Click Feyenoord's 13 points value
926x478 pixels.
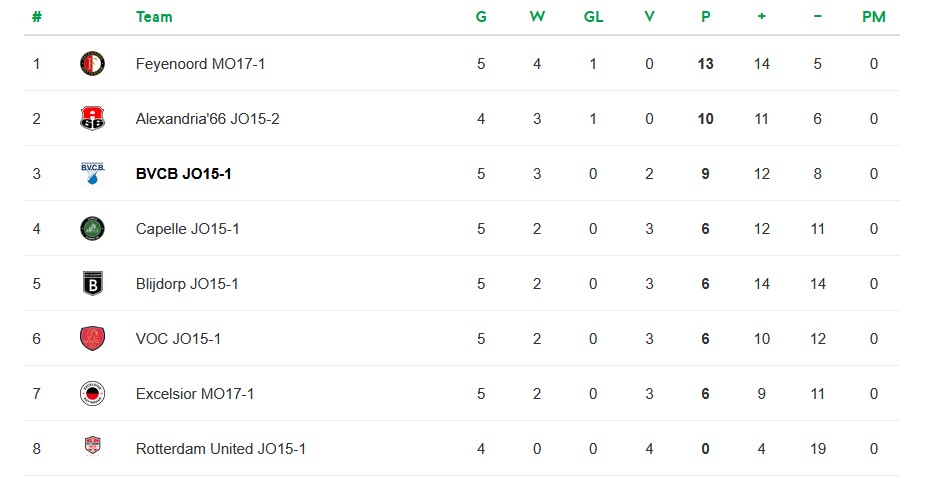706,64
